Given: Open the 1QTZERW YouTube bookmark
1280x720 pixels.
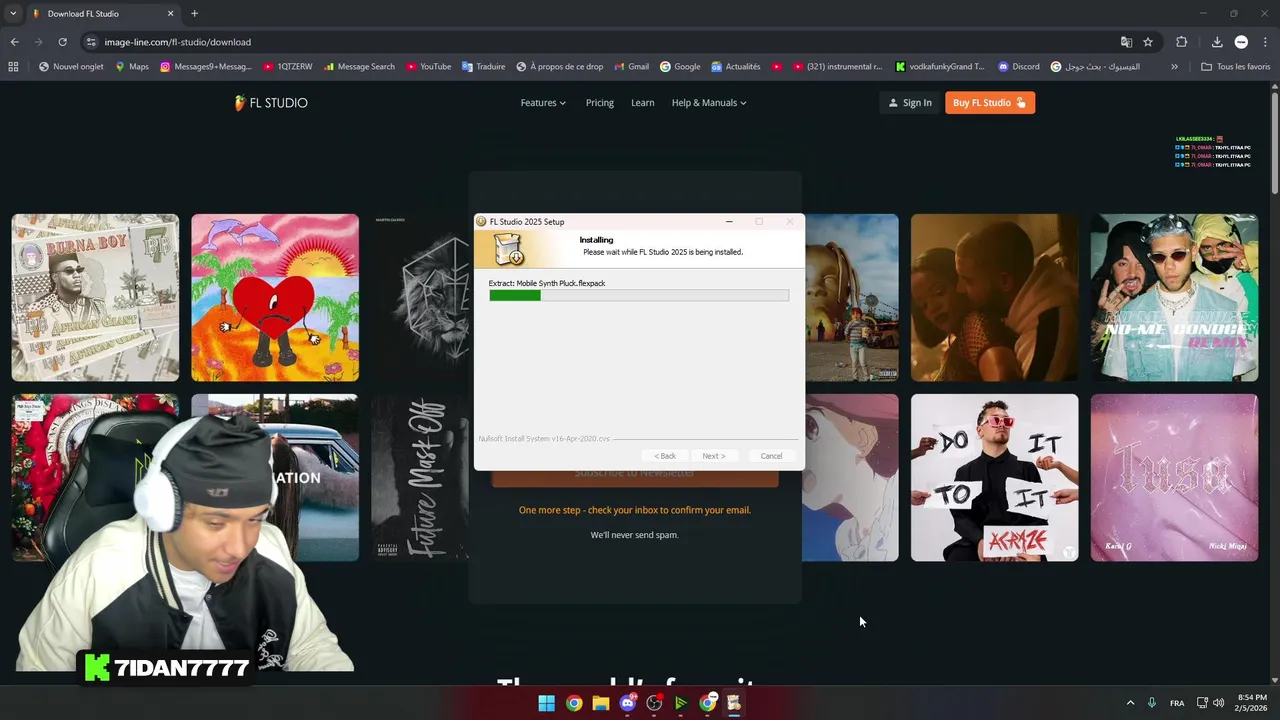Looking at the screenshot, I should [288, 67].
